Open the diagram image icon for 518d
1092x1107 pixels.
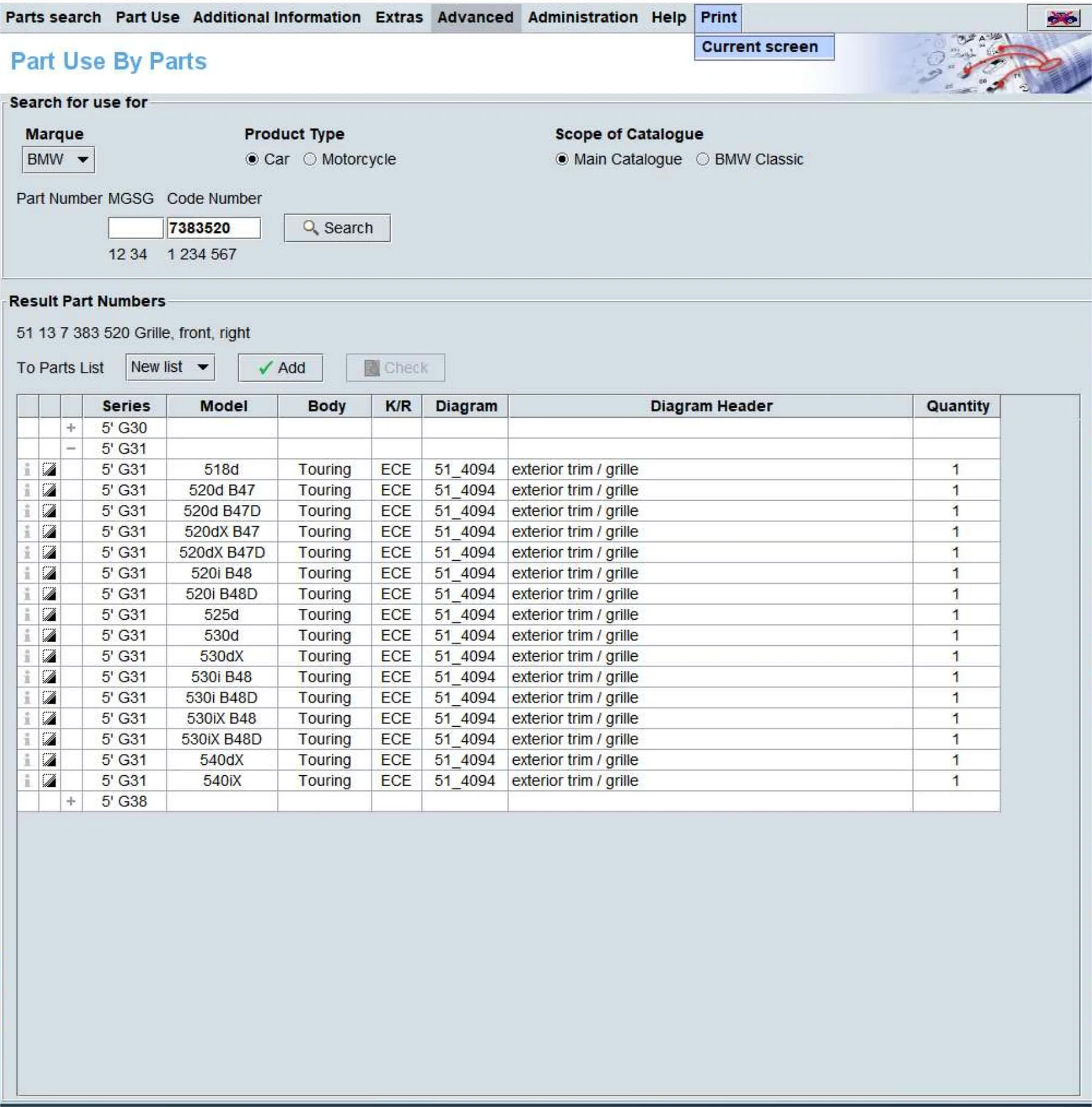(x=49, y=470)
